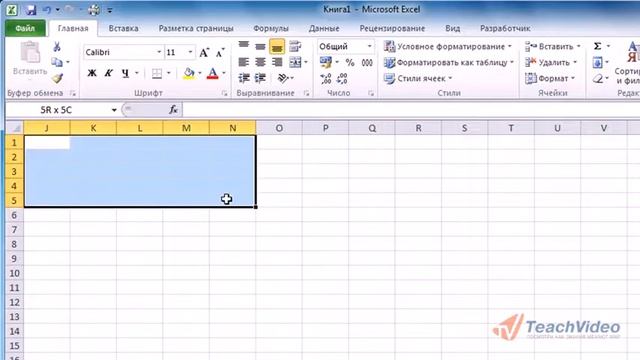Switch to the Формулы tab
The image size is (640, 360).
[271, 28]
